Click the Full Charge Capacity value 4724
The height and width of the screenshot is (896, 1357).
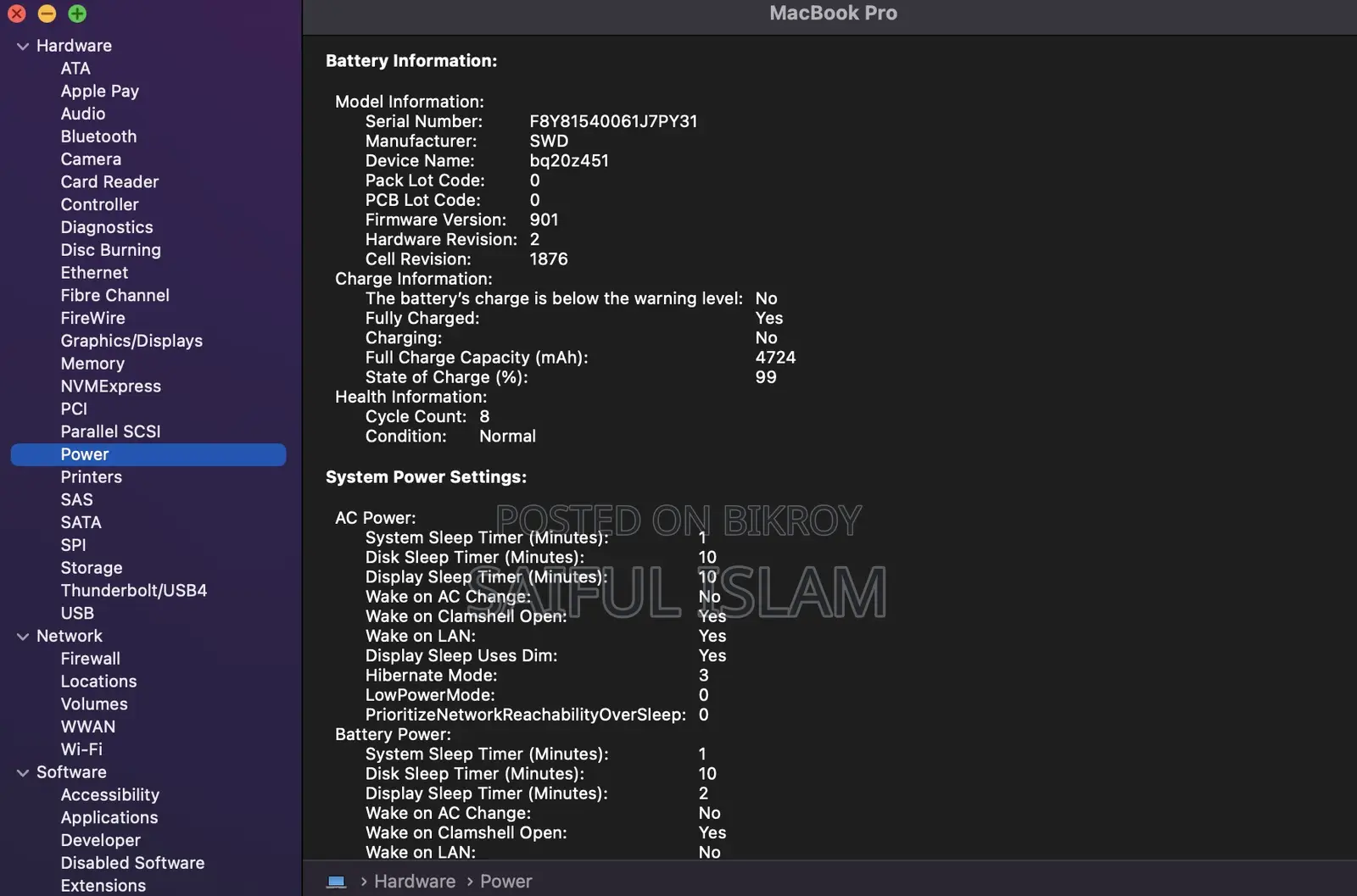[775, 358]
